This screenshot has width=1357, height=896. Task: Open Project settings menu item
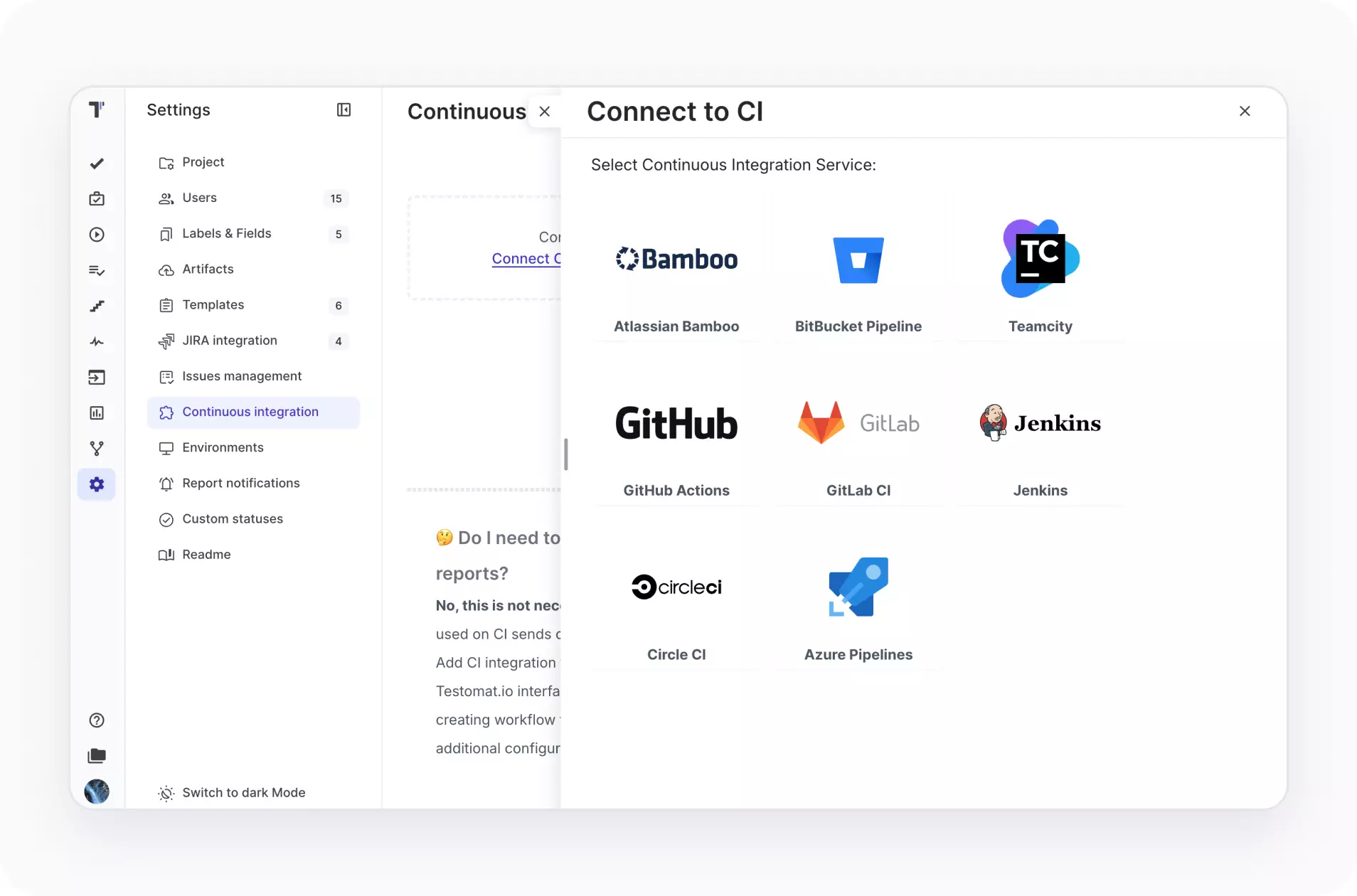click(253, 163)
